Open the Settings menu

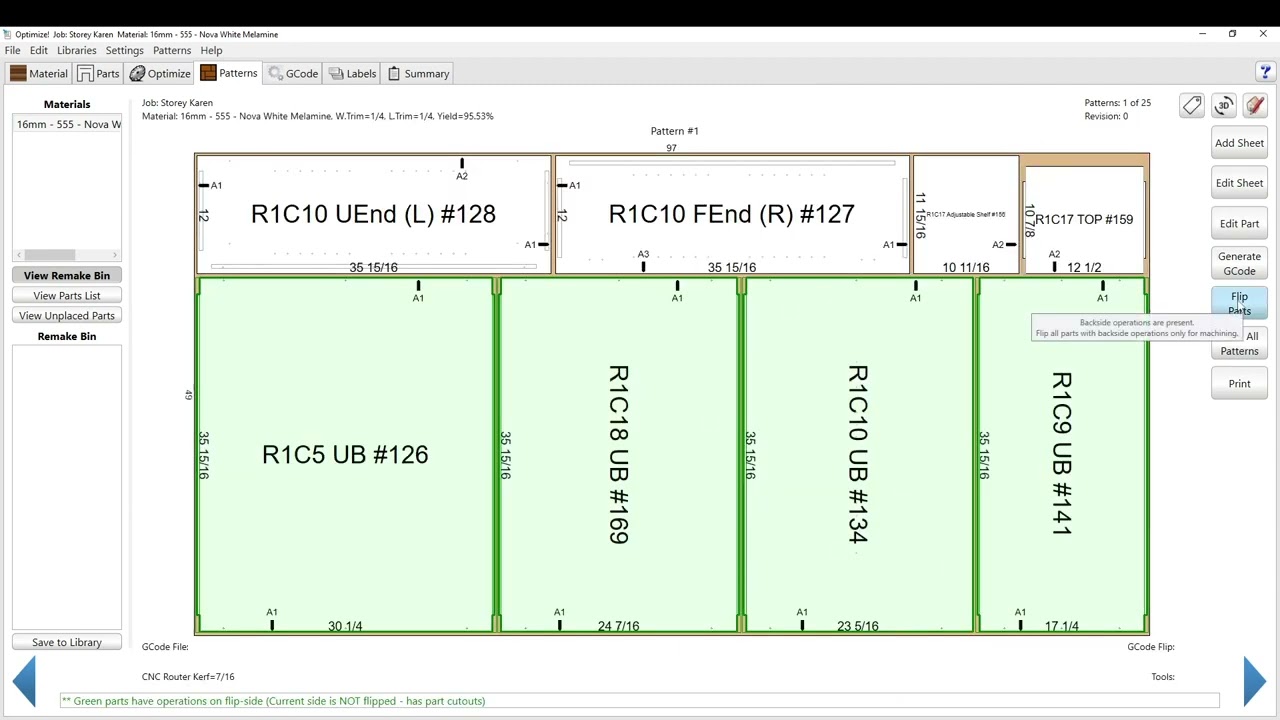124,50
